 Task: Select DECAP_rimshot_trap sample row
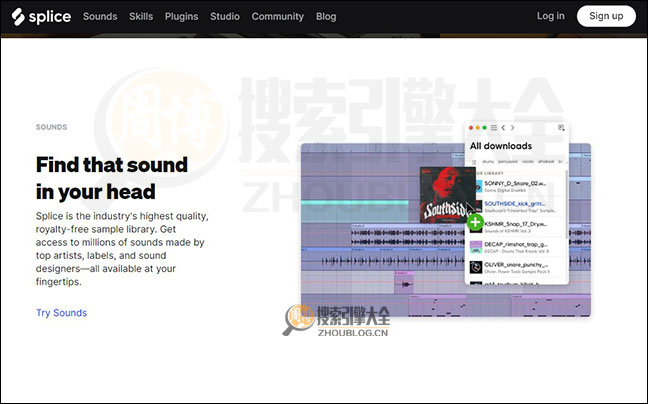(x=517, y=247)
